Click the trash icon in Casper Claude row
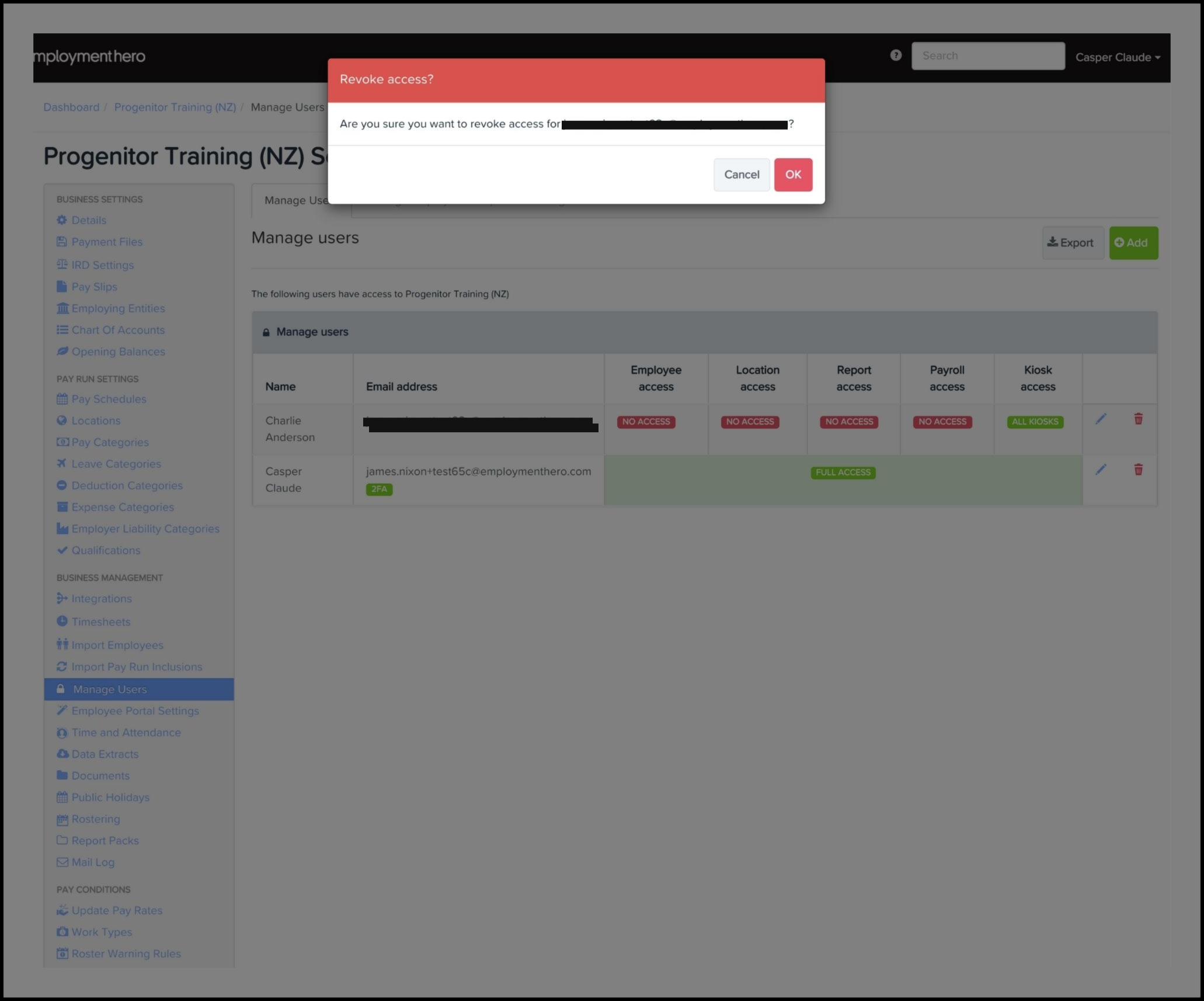Image resolution: width=1204 pixels, height=1001 pixels. (x=1138, y=470)
